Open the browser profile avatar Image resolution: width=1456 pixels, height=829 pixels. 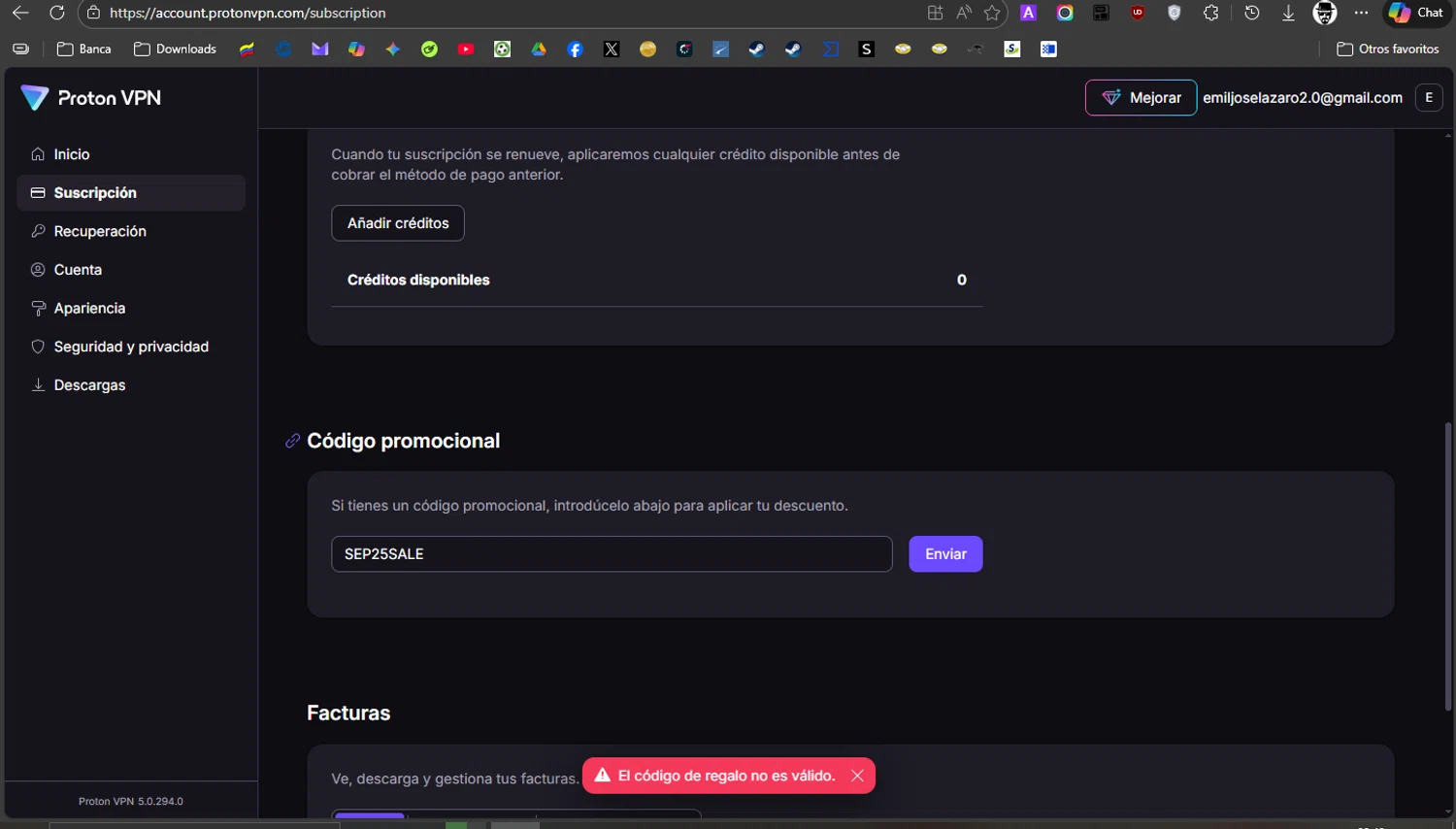(x=1325, y=13)
